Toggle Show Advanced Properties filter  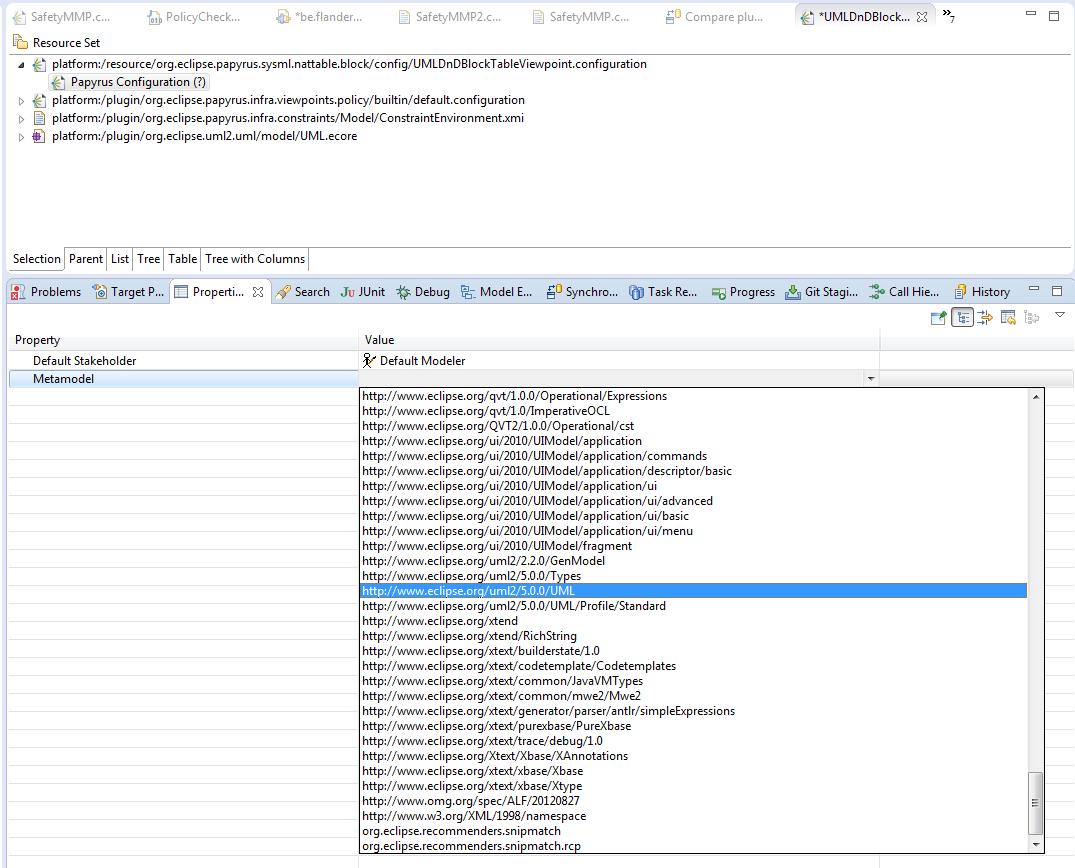click(x=985, y=317)
